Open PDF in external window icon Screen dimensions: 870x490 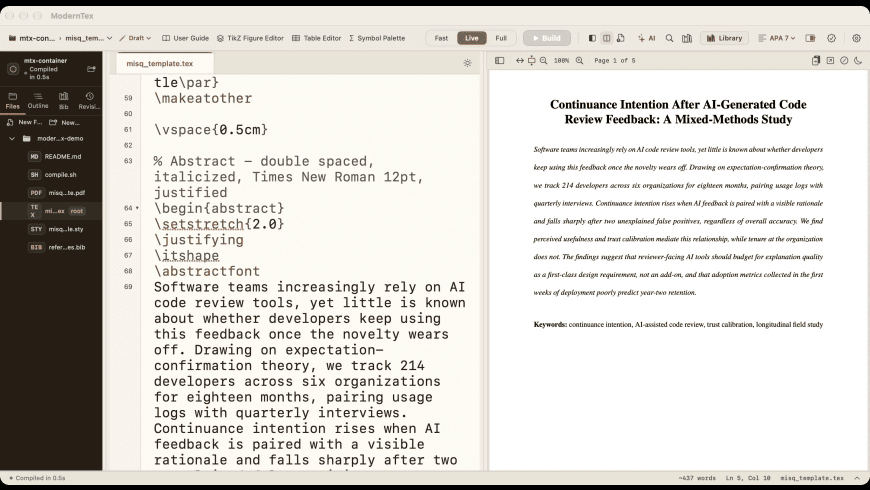[830, 60]
